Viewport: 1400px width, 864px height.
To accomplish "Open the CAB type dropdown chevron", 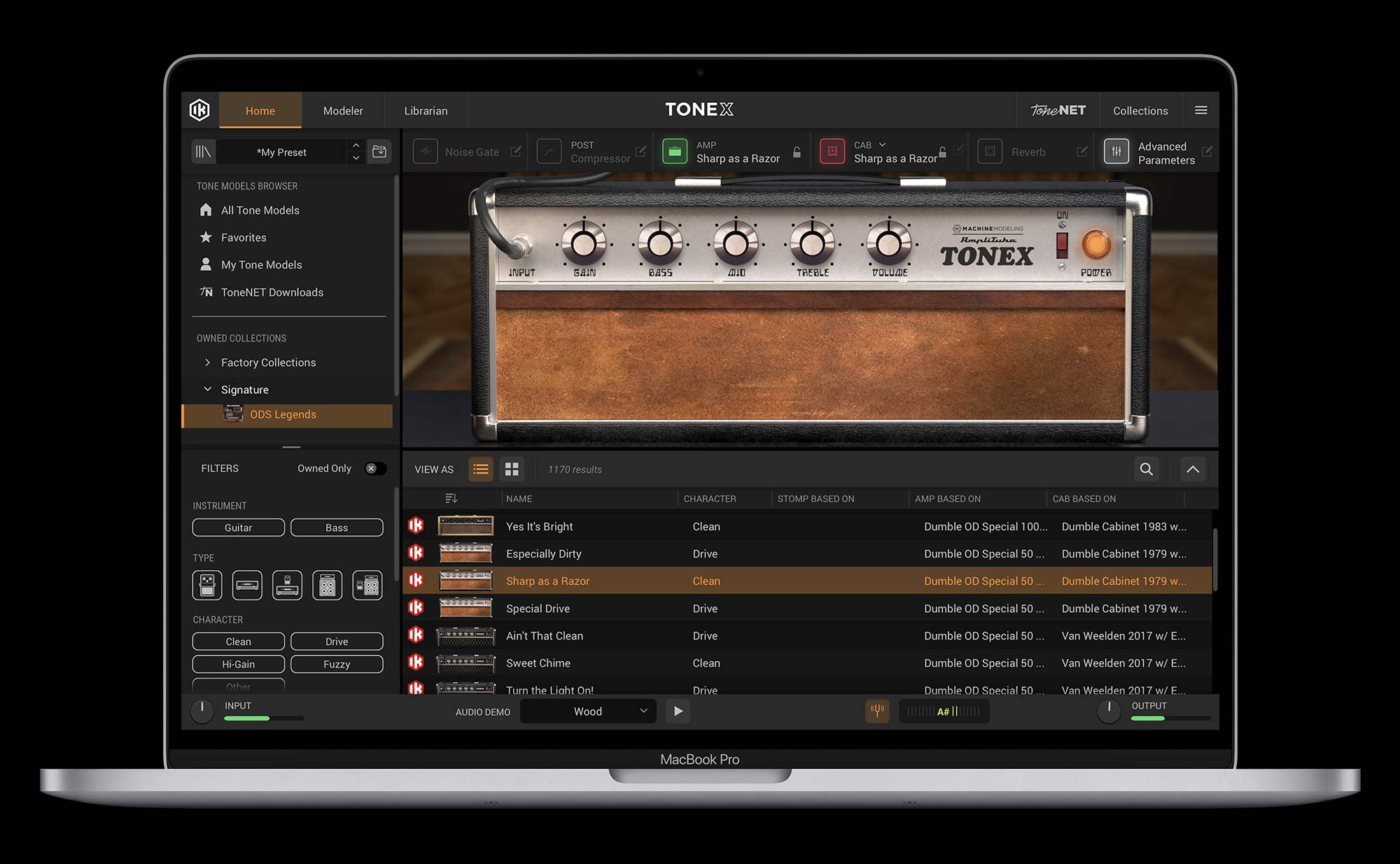I will pyautogui.click(x=882, y=145).
